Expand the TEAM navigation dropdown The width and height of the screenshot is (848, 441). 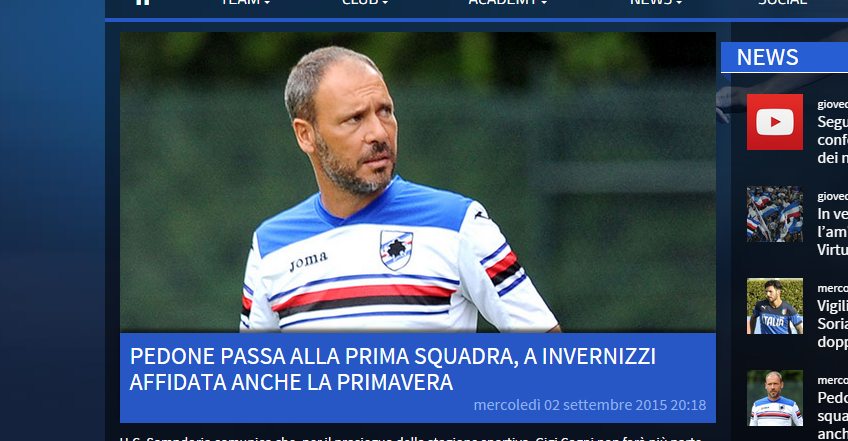(246, 2)
